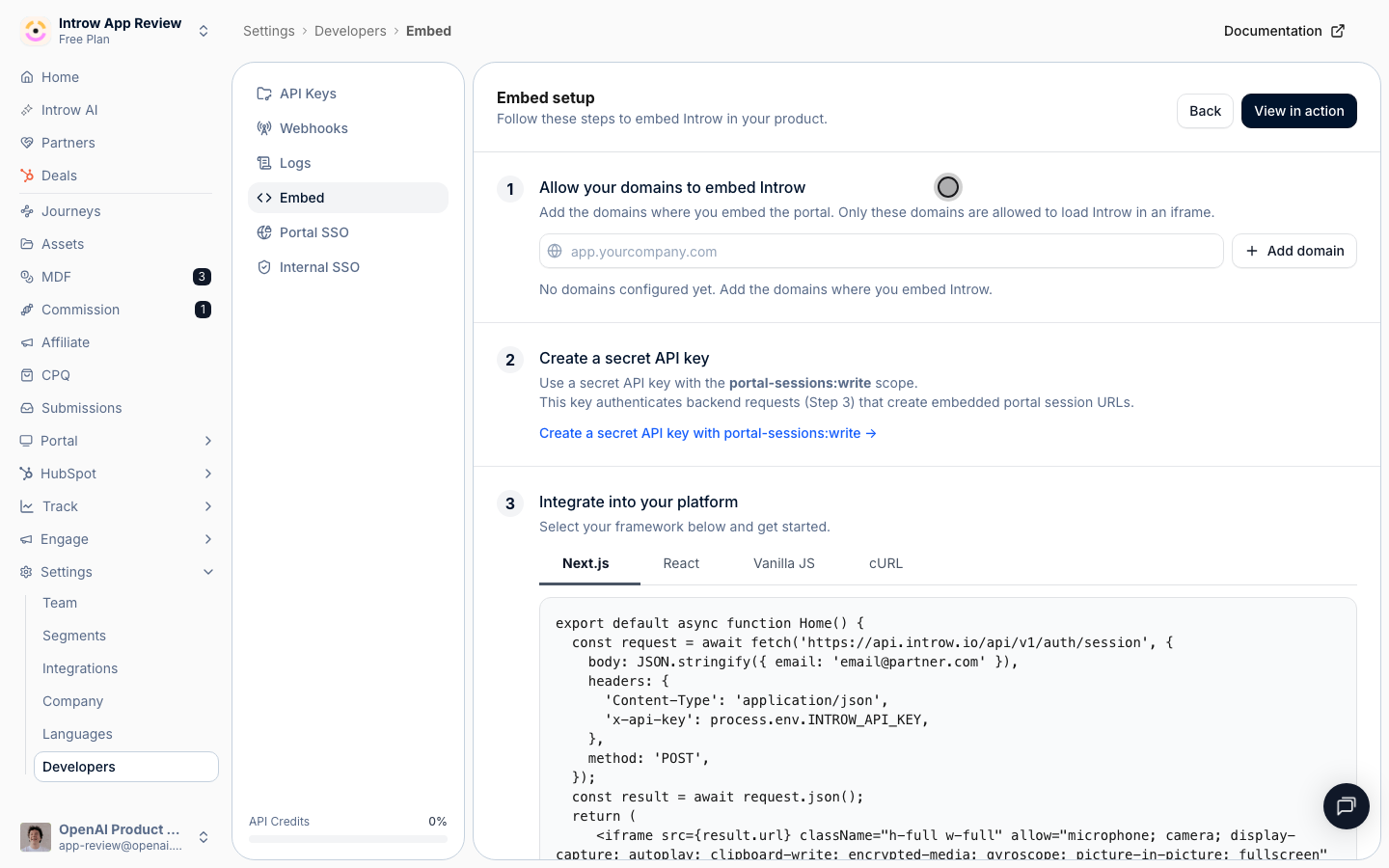Click the Partners icon in sidebar
The height and width of the screenshot is (868, 1389).
pos(27,143)
